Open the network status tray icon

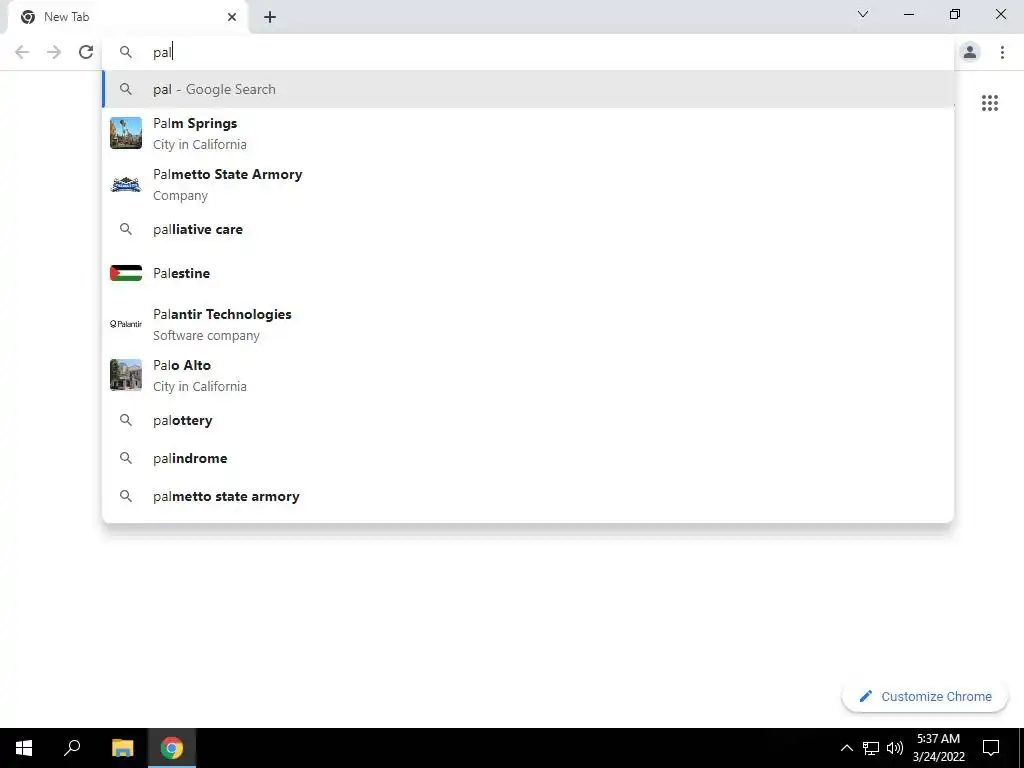point(871,748)
